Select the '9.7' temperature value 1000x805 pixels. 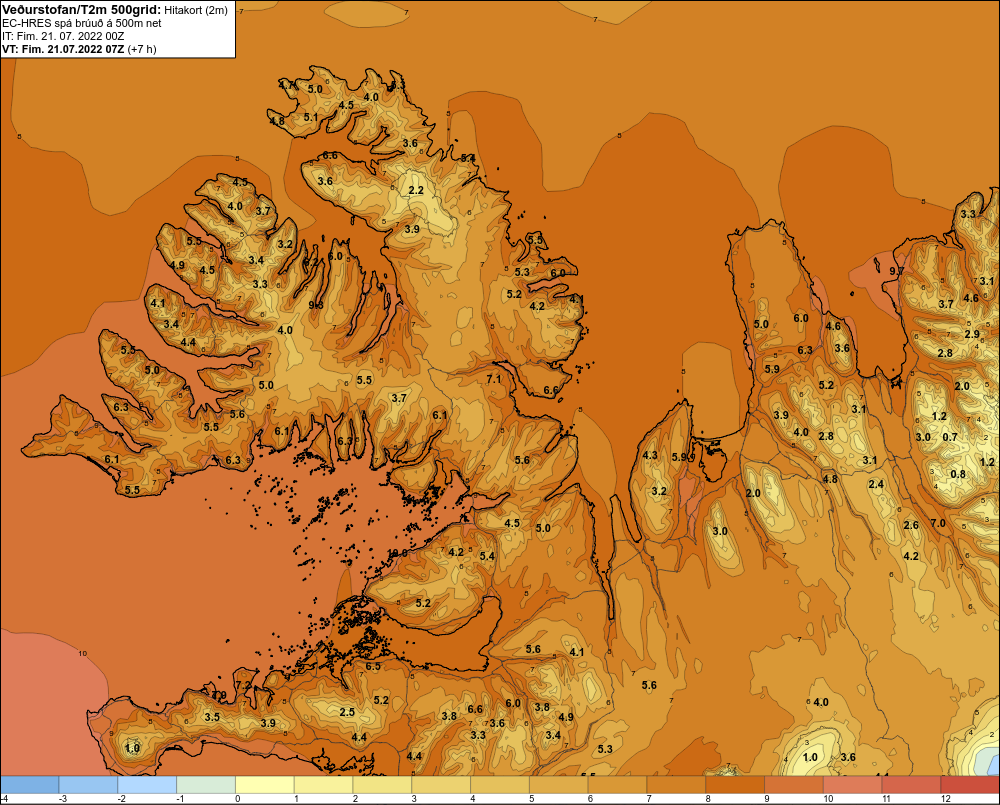coord(897,271)
